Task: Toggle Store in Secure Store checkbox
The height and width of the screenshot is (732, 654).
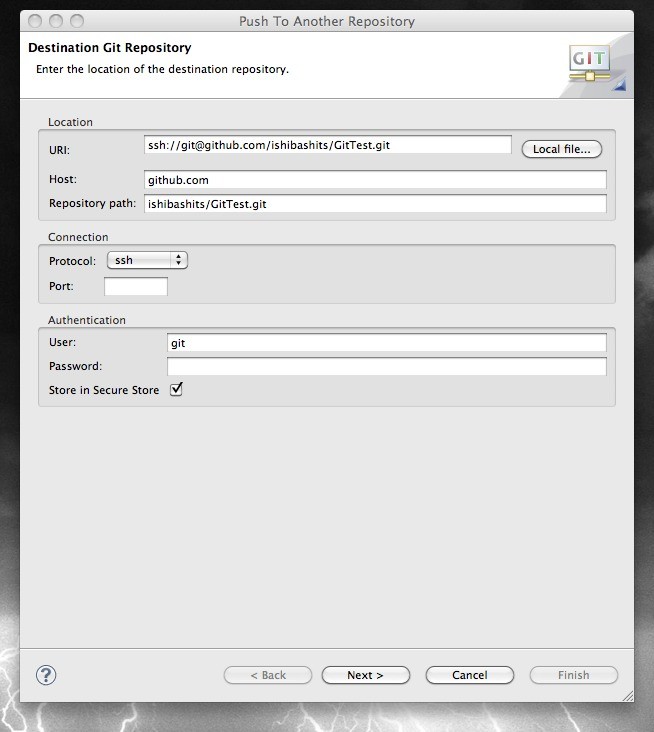Action: [x=176, y=389]
